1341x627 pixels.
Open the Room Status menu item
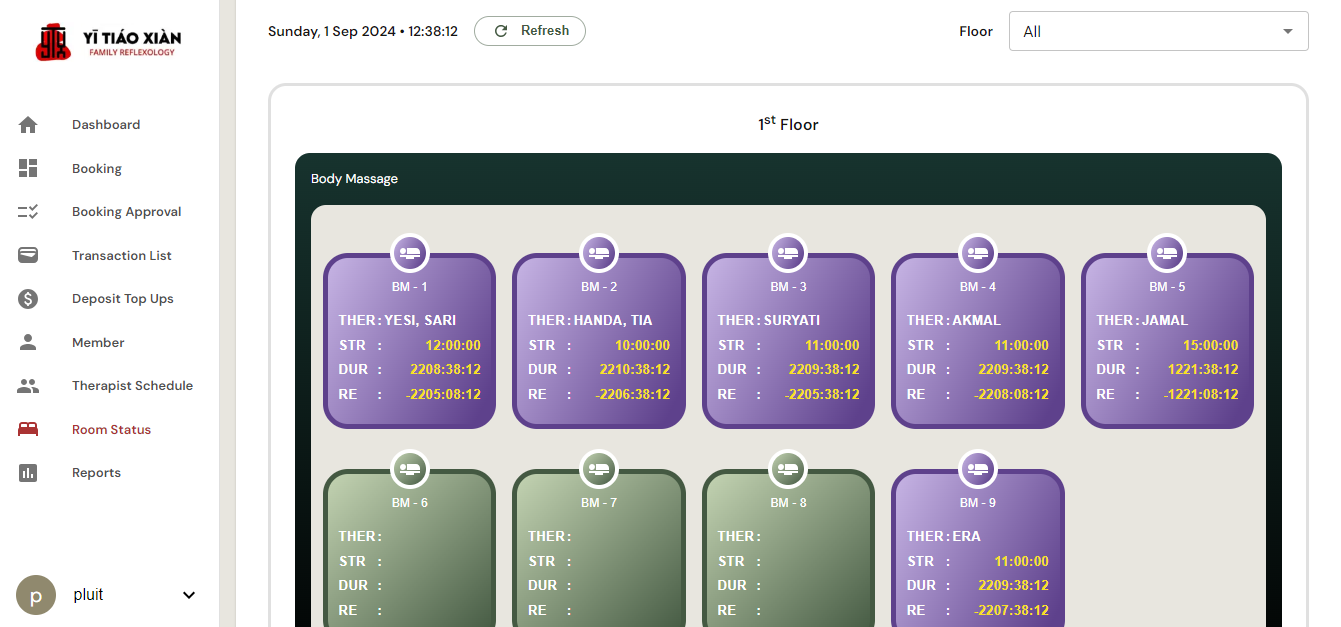pos(111,430)
